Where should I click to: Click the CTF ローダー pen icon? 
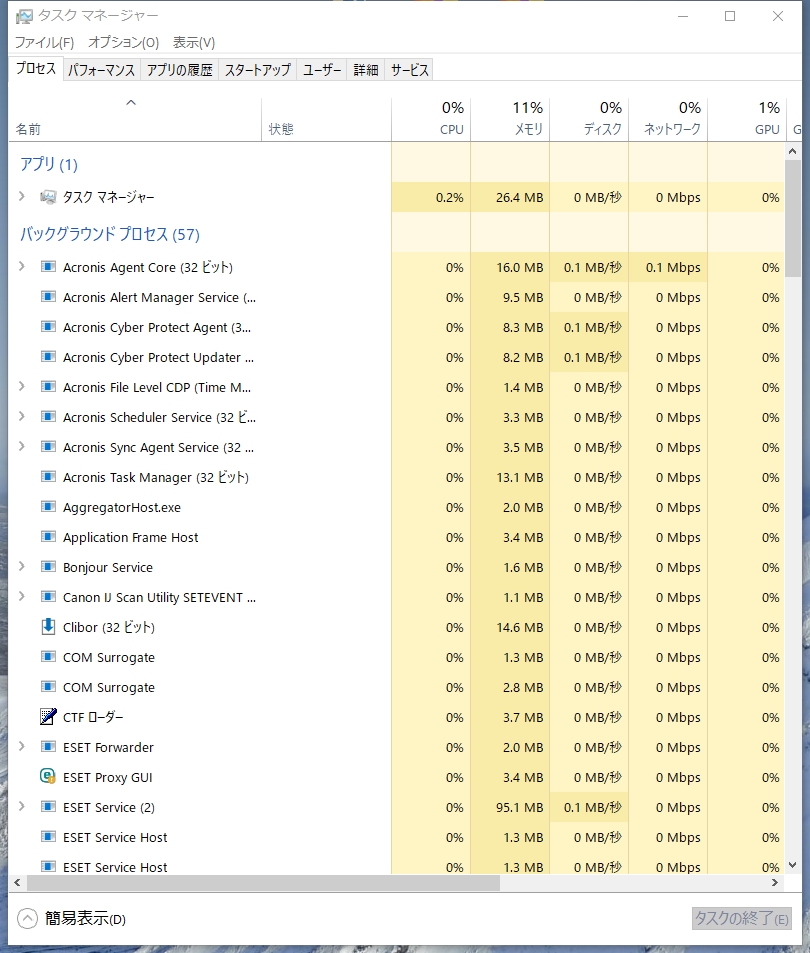point(48,717)
